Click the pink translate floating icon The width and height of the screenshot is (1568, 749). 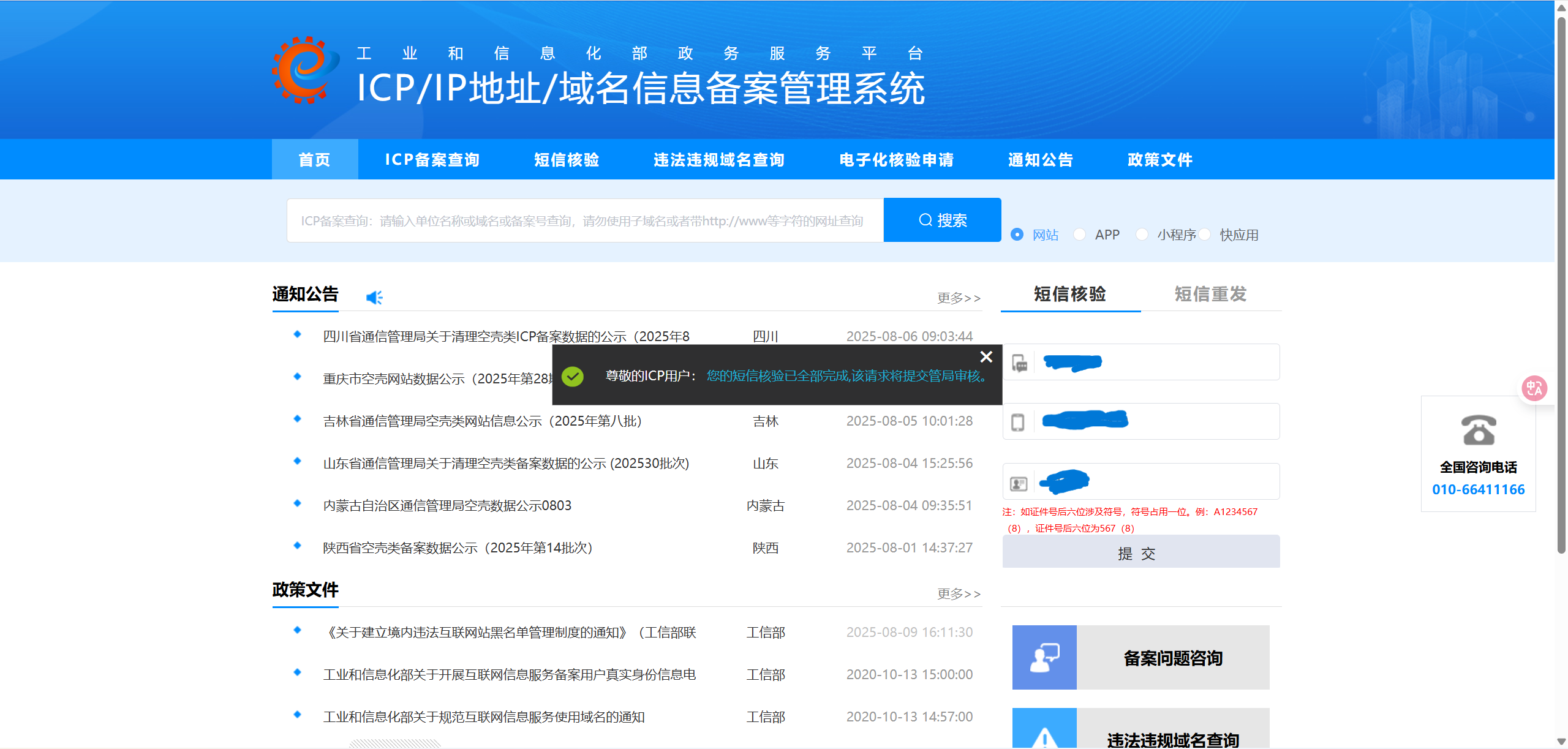(1534, 388)
